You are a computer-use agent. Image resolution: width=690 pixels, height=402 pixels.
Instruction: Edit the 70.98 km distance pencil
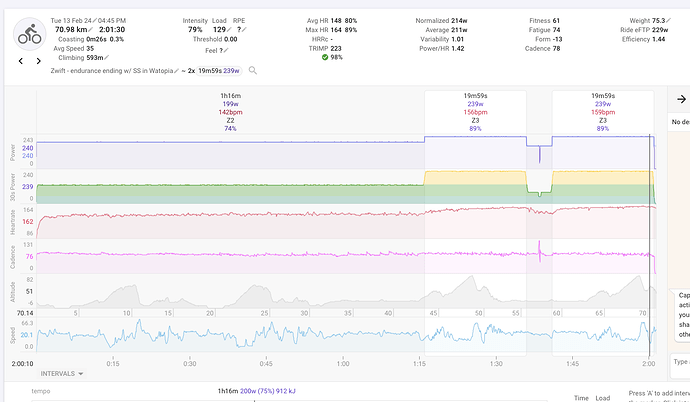click(x=91, y=30)
